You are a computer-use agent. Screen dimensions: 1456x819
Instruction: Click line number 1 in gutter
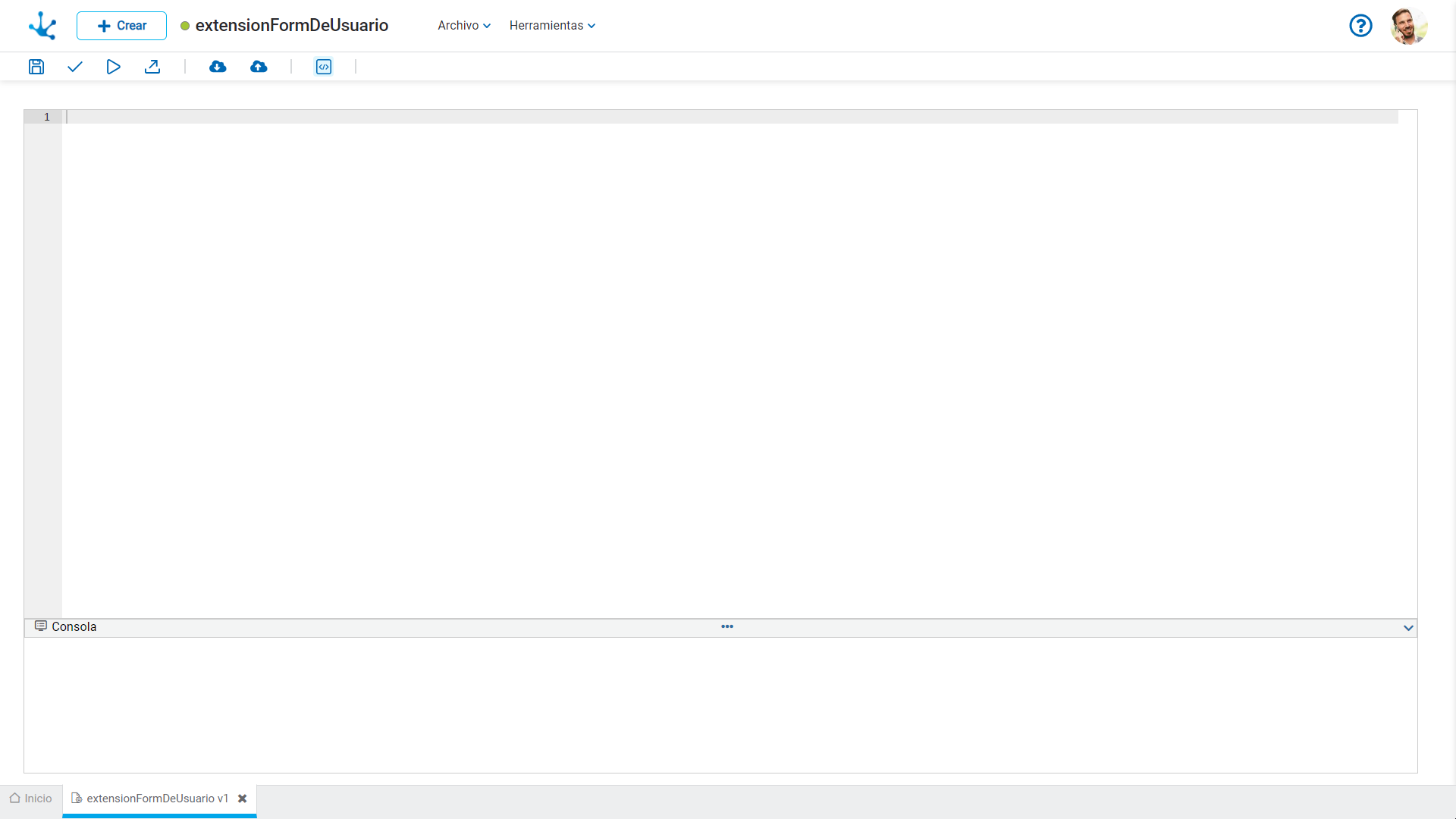(47, 117)
